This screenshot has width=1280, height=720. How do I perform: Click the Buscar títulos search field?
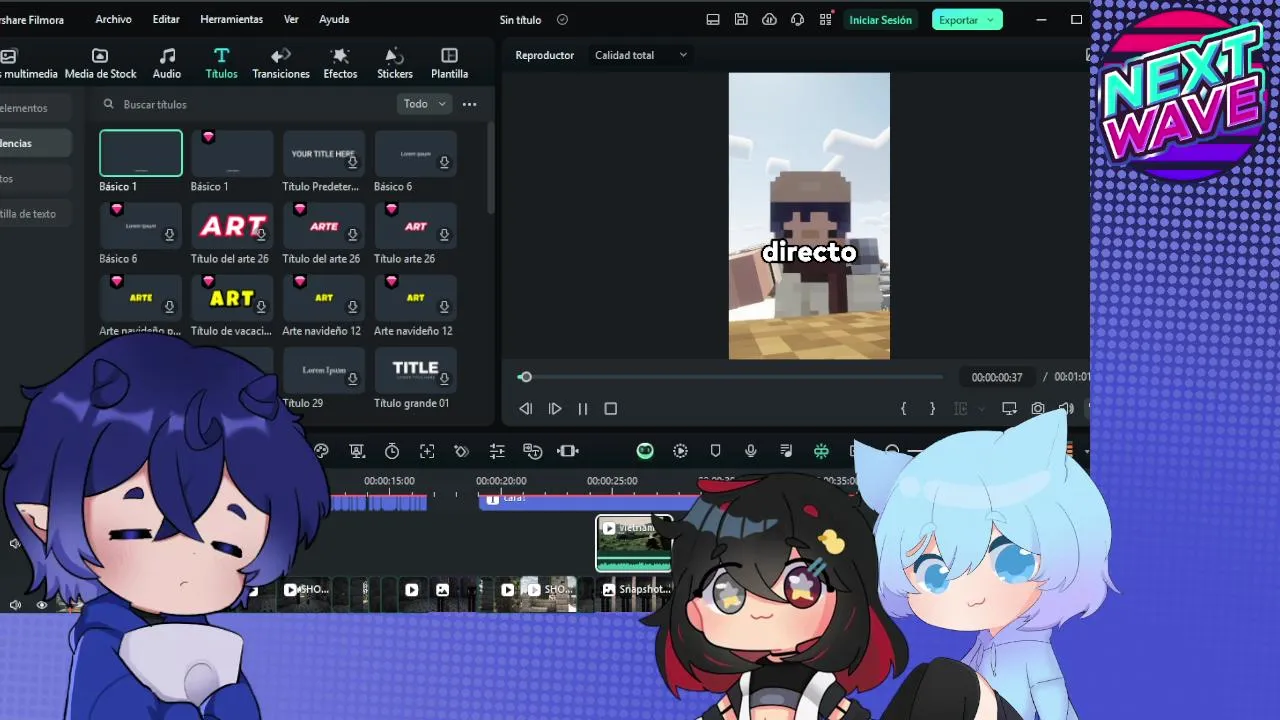point(245,104)
